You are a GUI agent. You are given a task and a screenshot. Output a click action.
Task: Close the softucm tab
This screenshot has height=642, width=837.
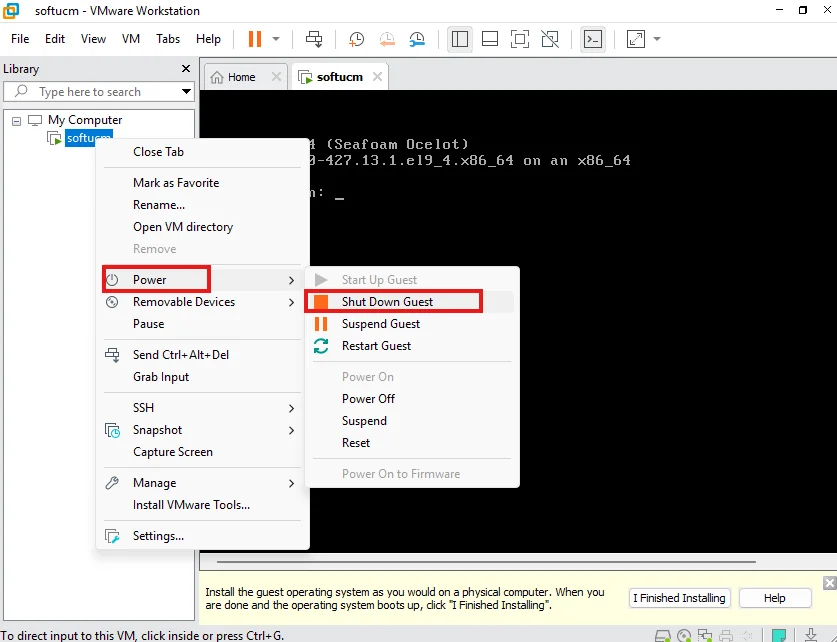tap(377, 77)
